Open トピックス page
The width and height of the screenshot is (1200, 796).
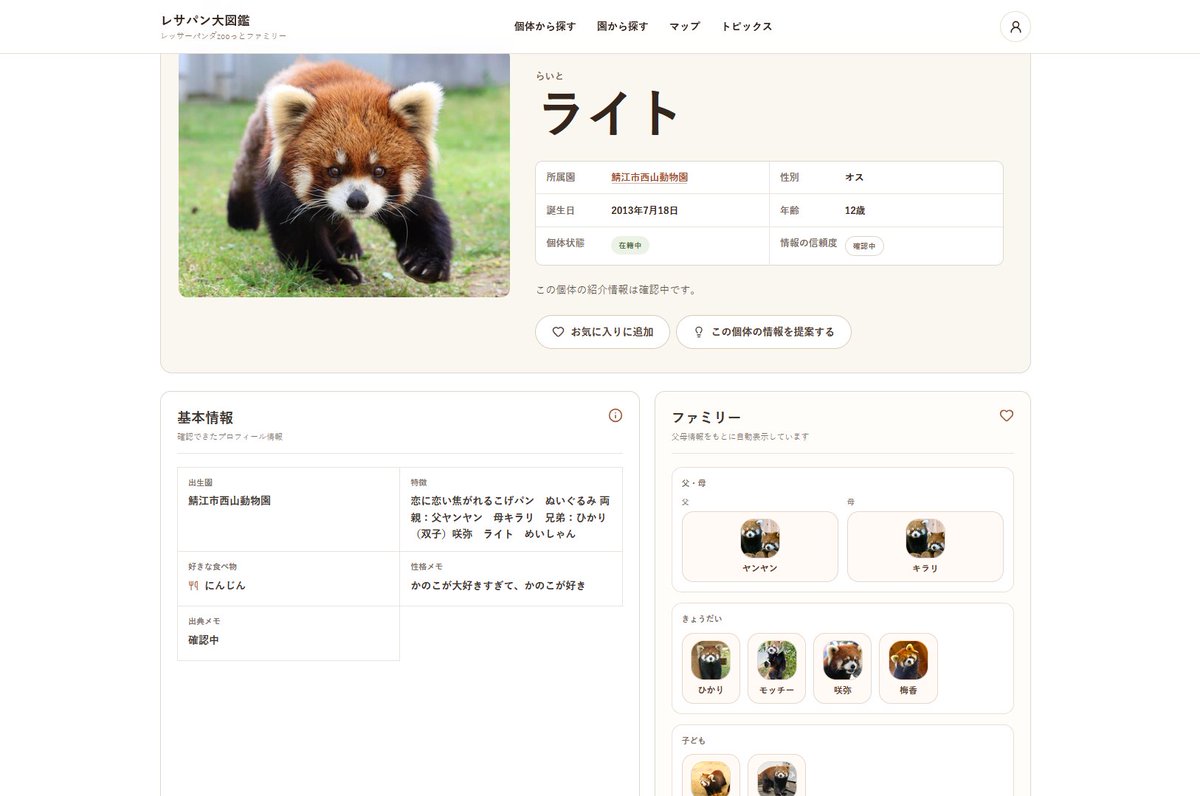tap(747, 27)
